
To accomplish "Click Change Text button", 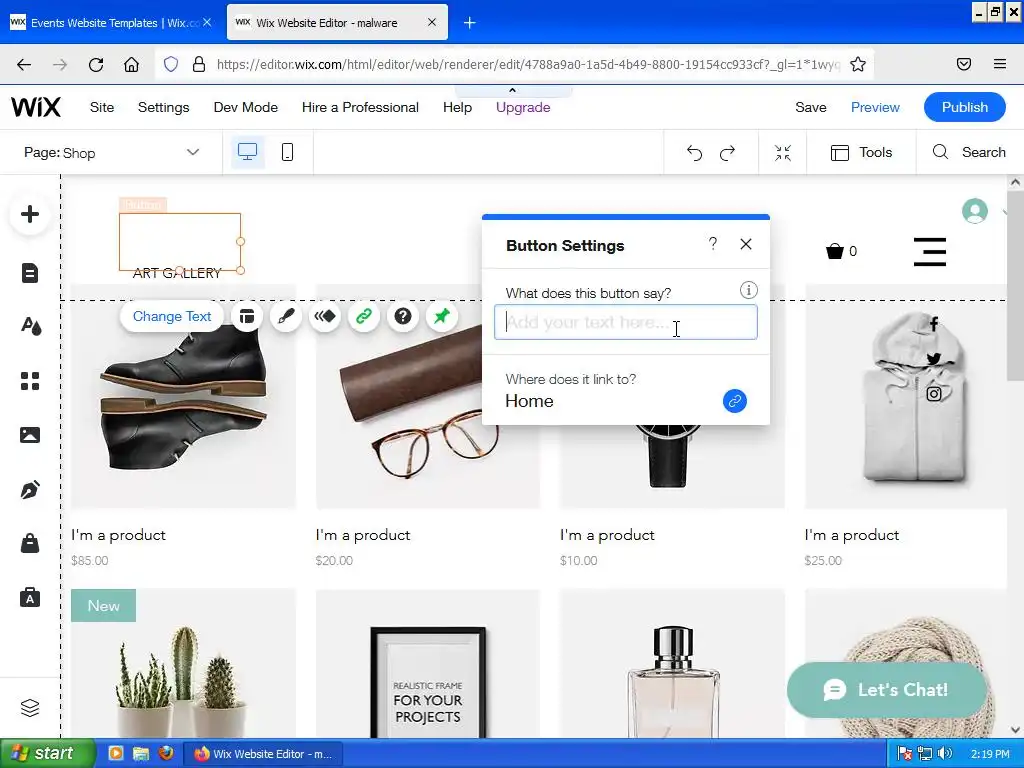I will tap(172, 317).
